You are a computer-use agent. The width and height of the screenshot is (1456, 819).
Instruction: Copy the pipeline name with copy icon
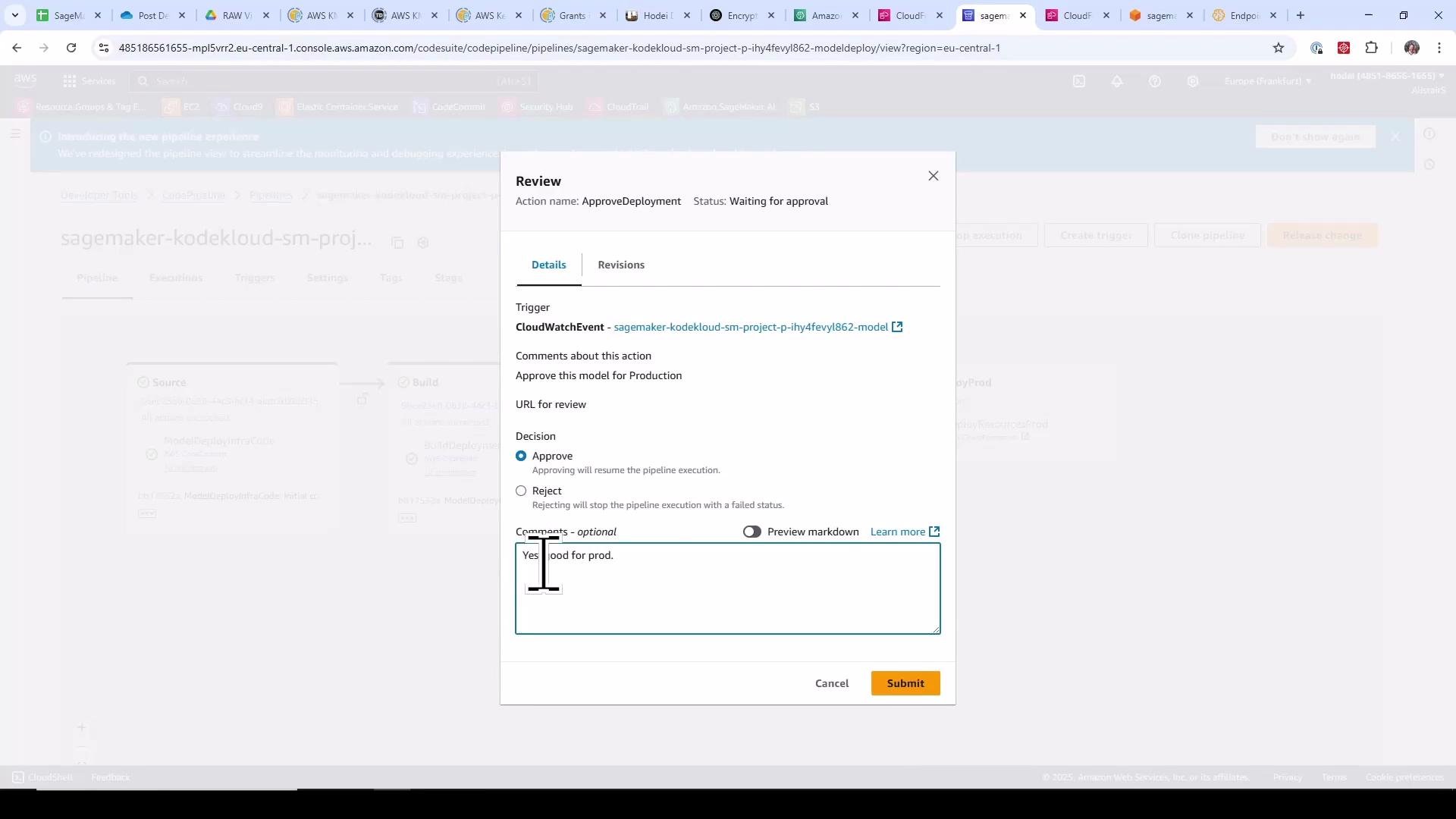(x=397, y=243)
